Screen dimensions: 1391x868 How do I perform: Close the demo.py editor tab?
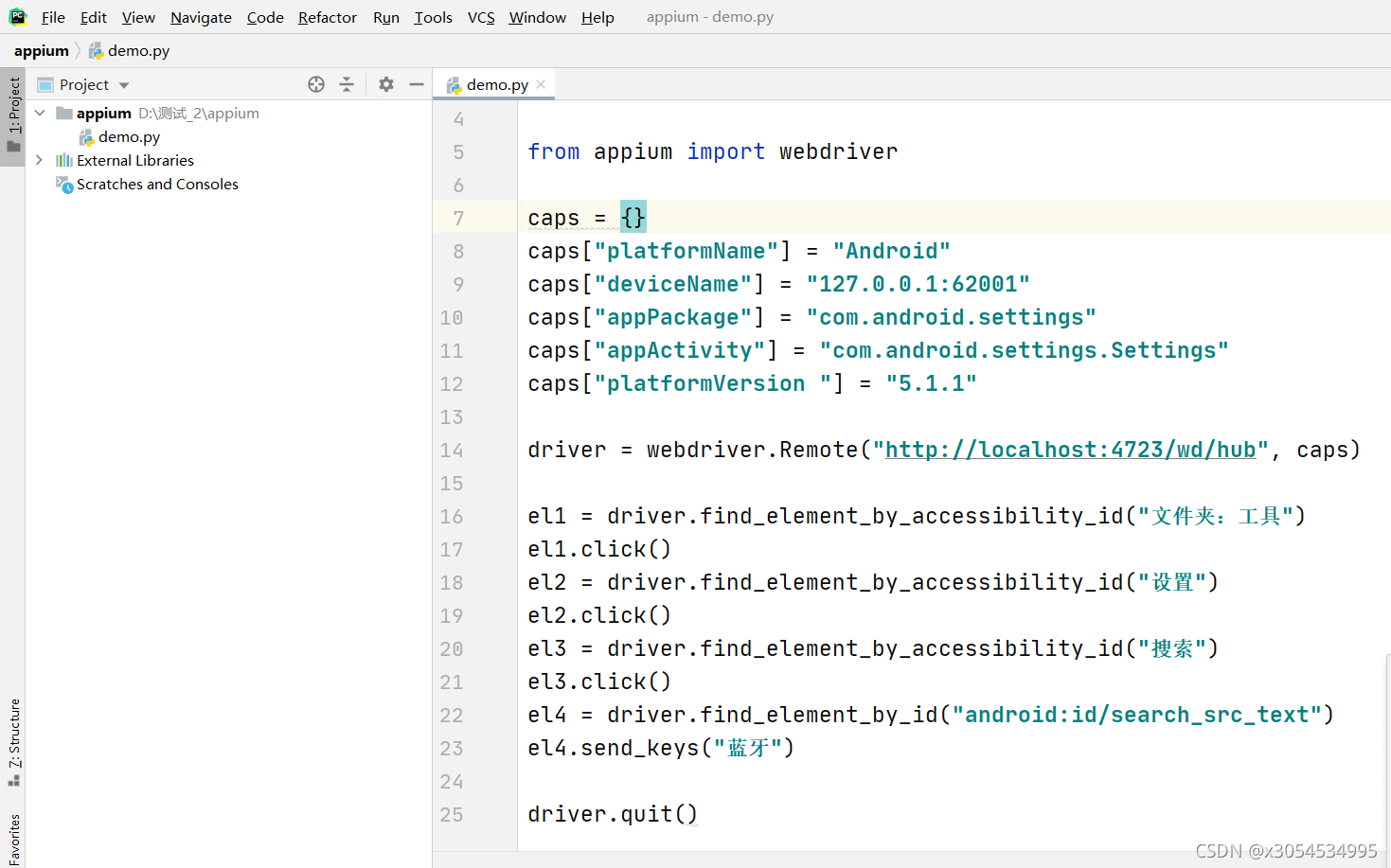(x=541, y=84)
